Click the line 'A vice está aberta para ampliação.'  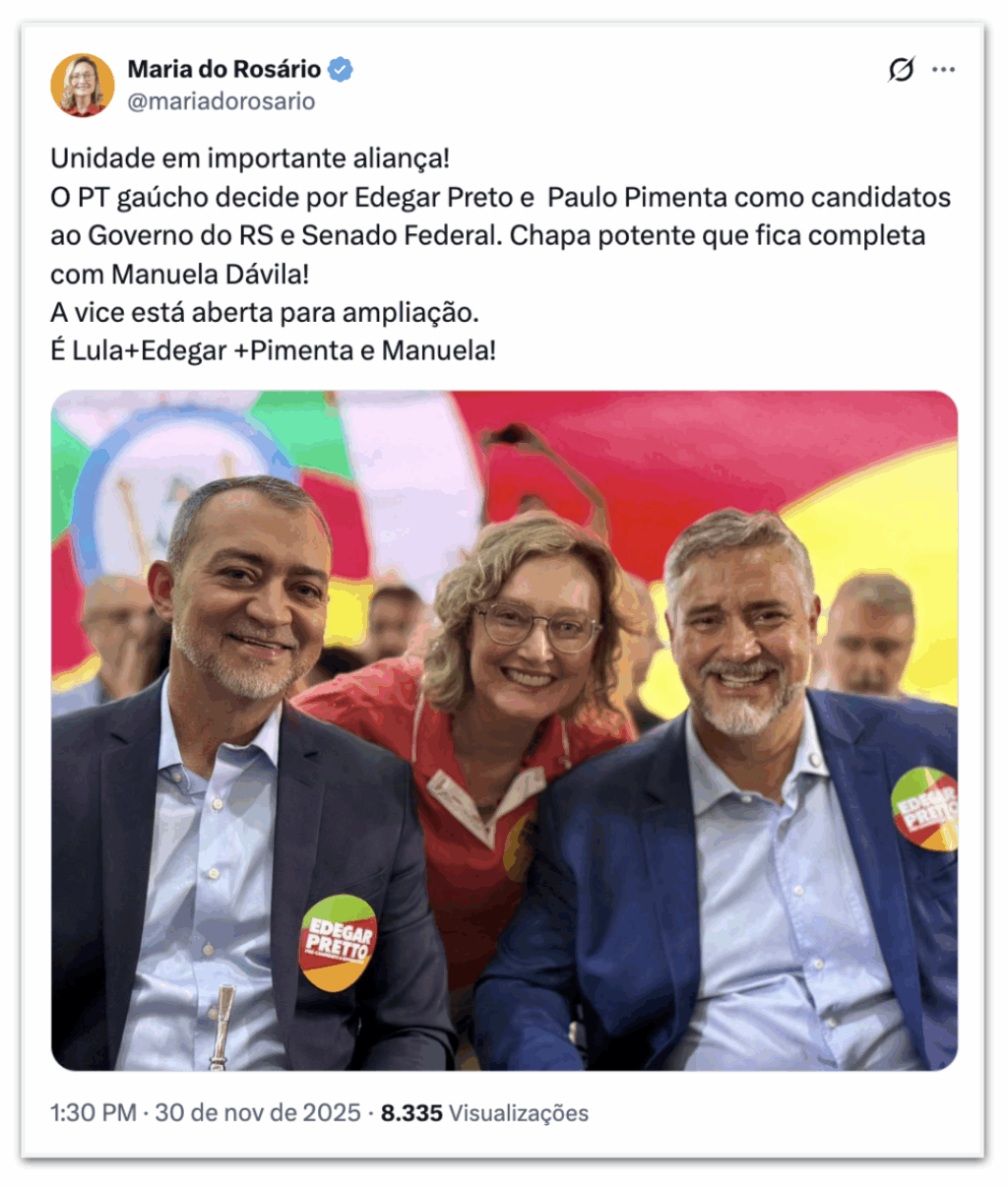tap(265, 312)
